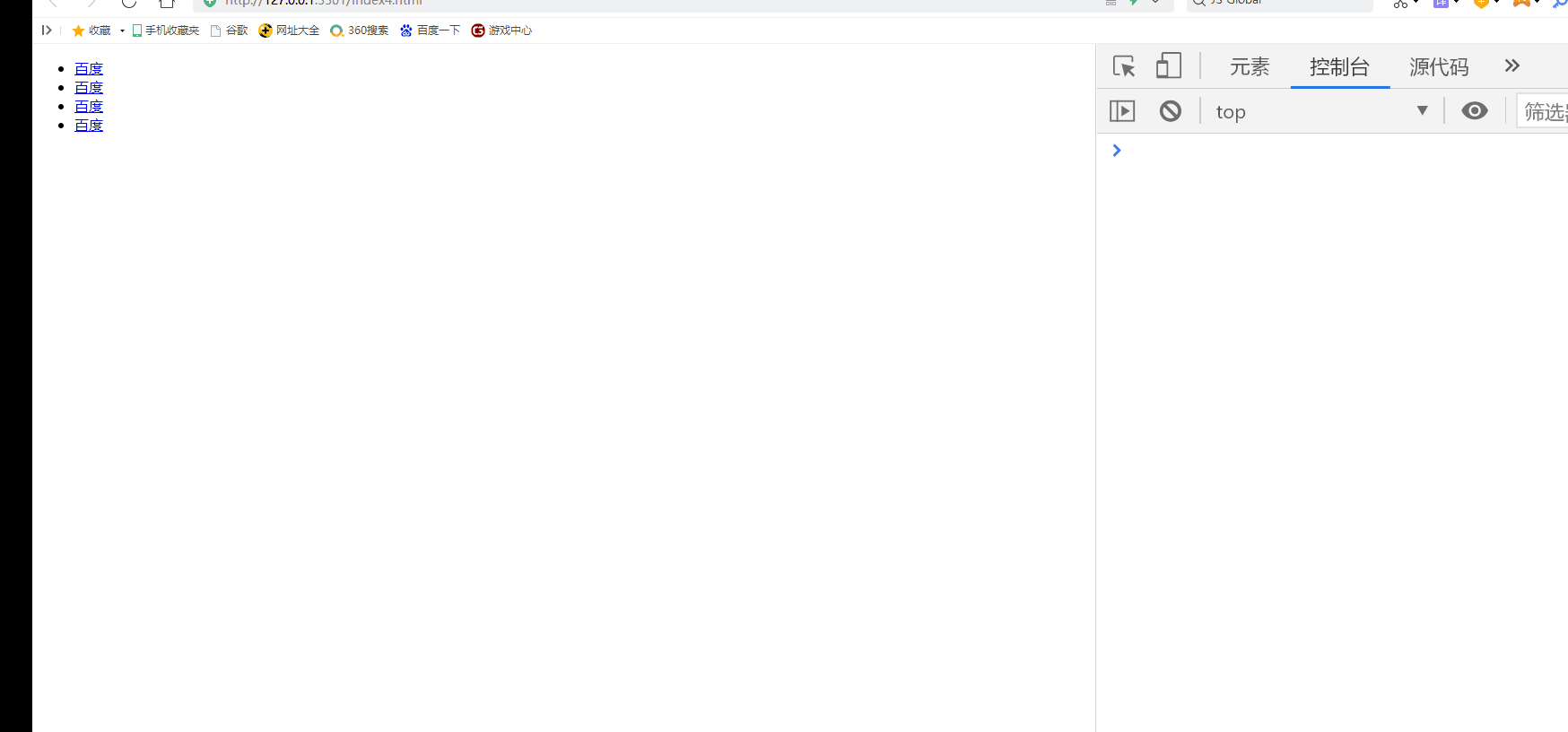Select the 控制台 tab
The width and height of the screenshot is (1568, 732).
pyautogui.click(x=1340, y=66)
